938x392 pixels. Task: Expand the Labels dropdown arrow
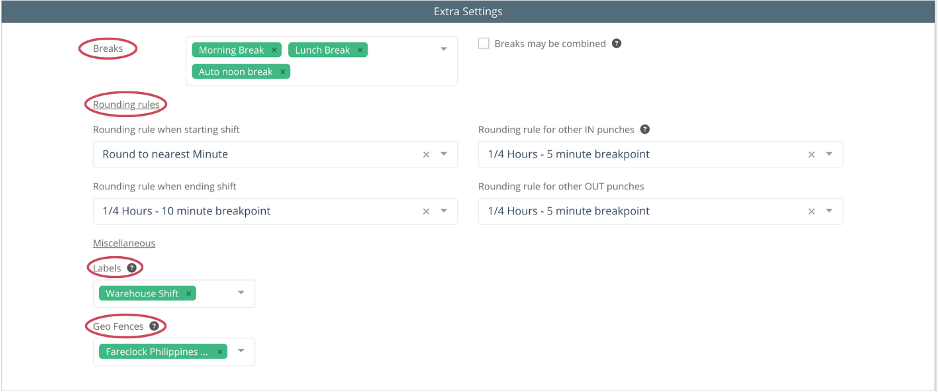click(241, 293)
